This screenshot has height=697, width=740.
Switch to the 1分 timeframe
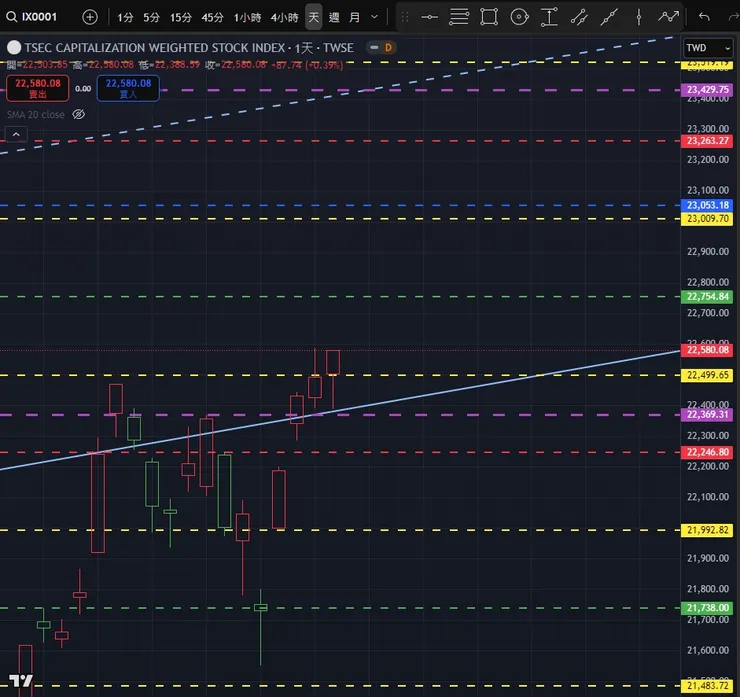125,17
